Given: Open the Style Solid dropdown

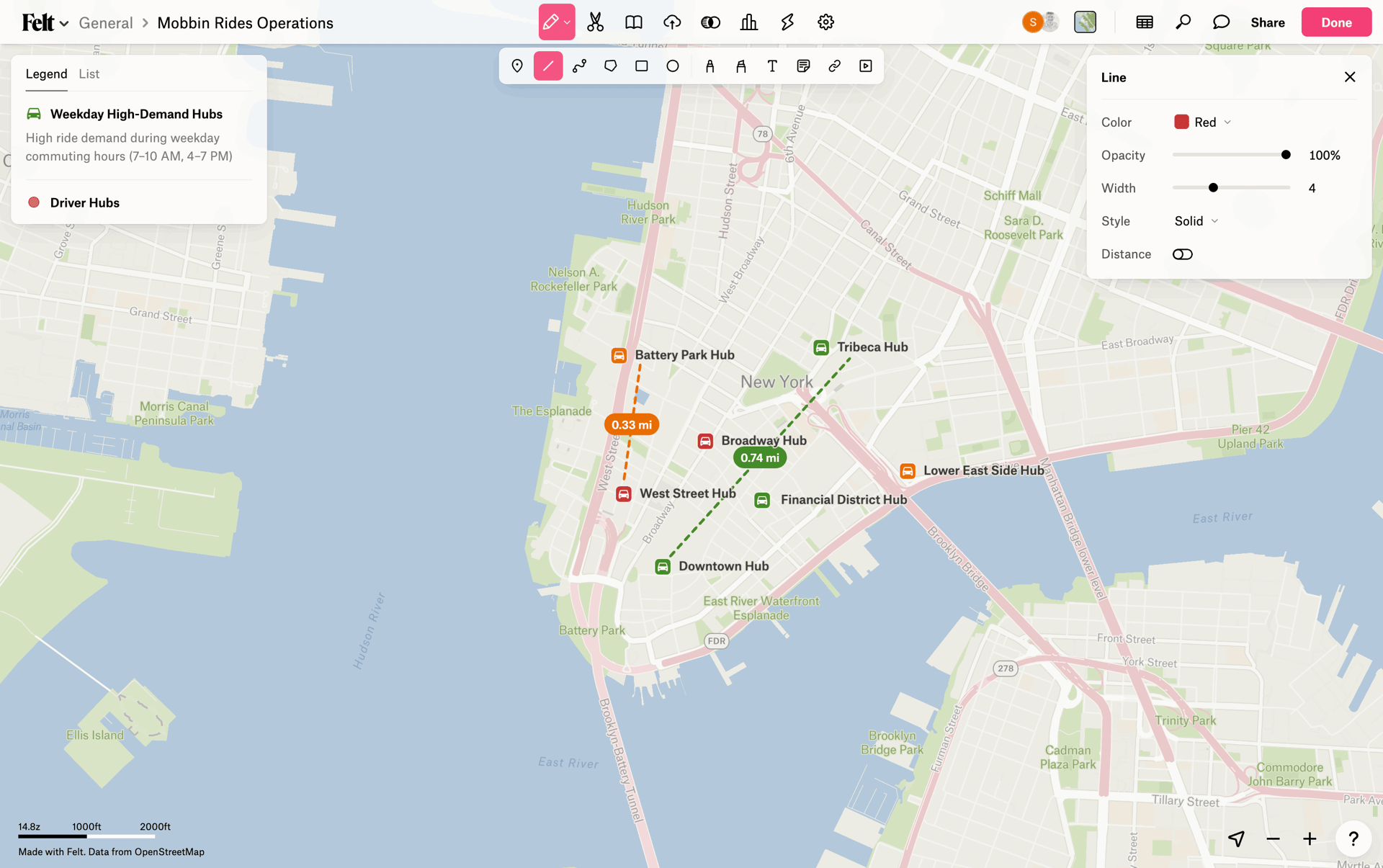Looking at the screenshot, I should pyautogui.click(x=1196, y=221).
